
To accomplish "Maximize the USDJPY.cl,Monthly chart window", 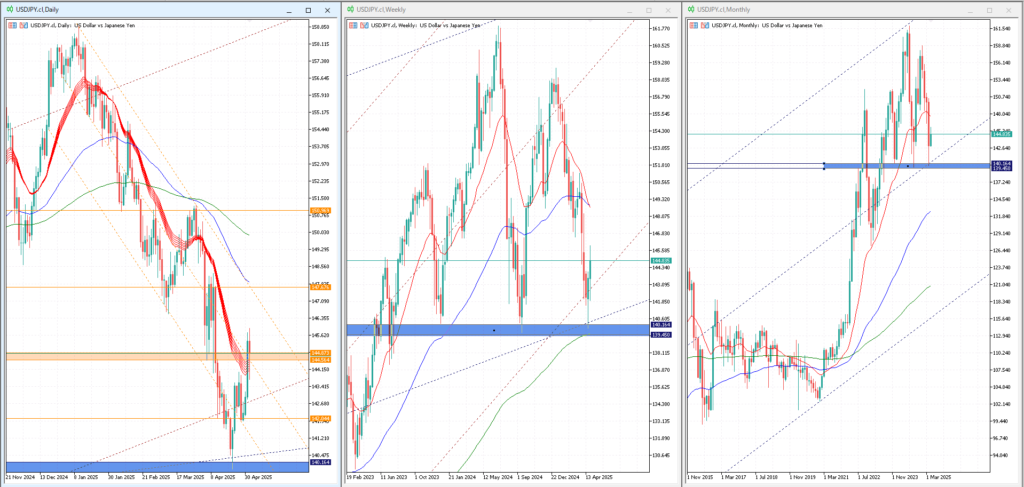I will (x=989, y=10).
